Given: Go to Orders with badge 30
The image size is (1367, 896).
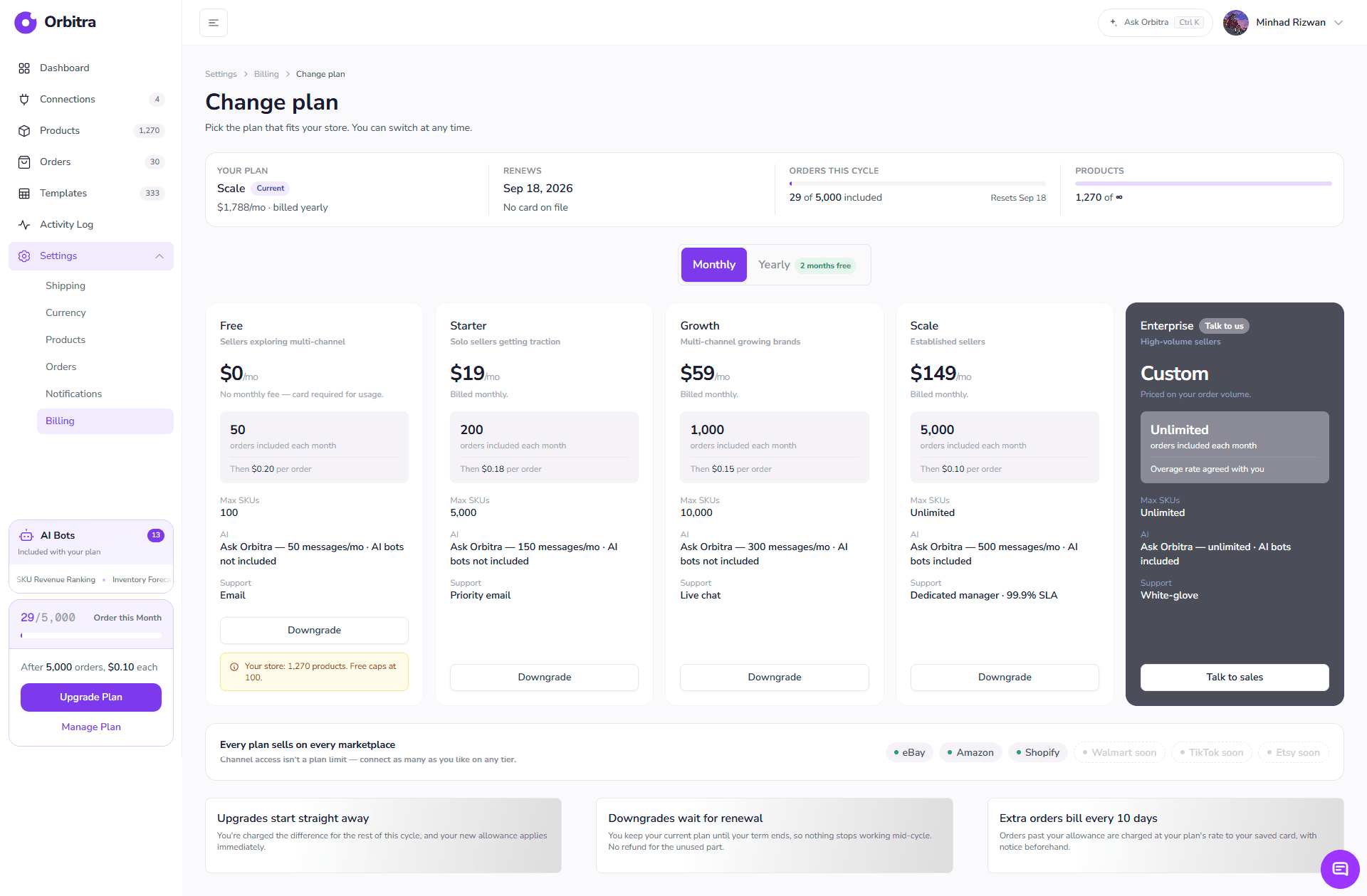Looking at the screenshot, I should 91,162.
